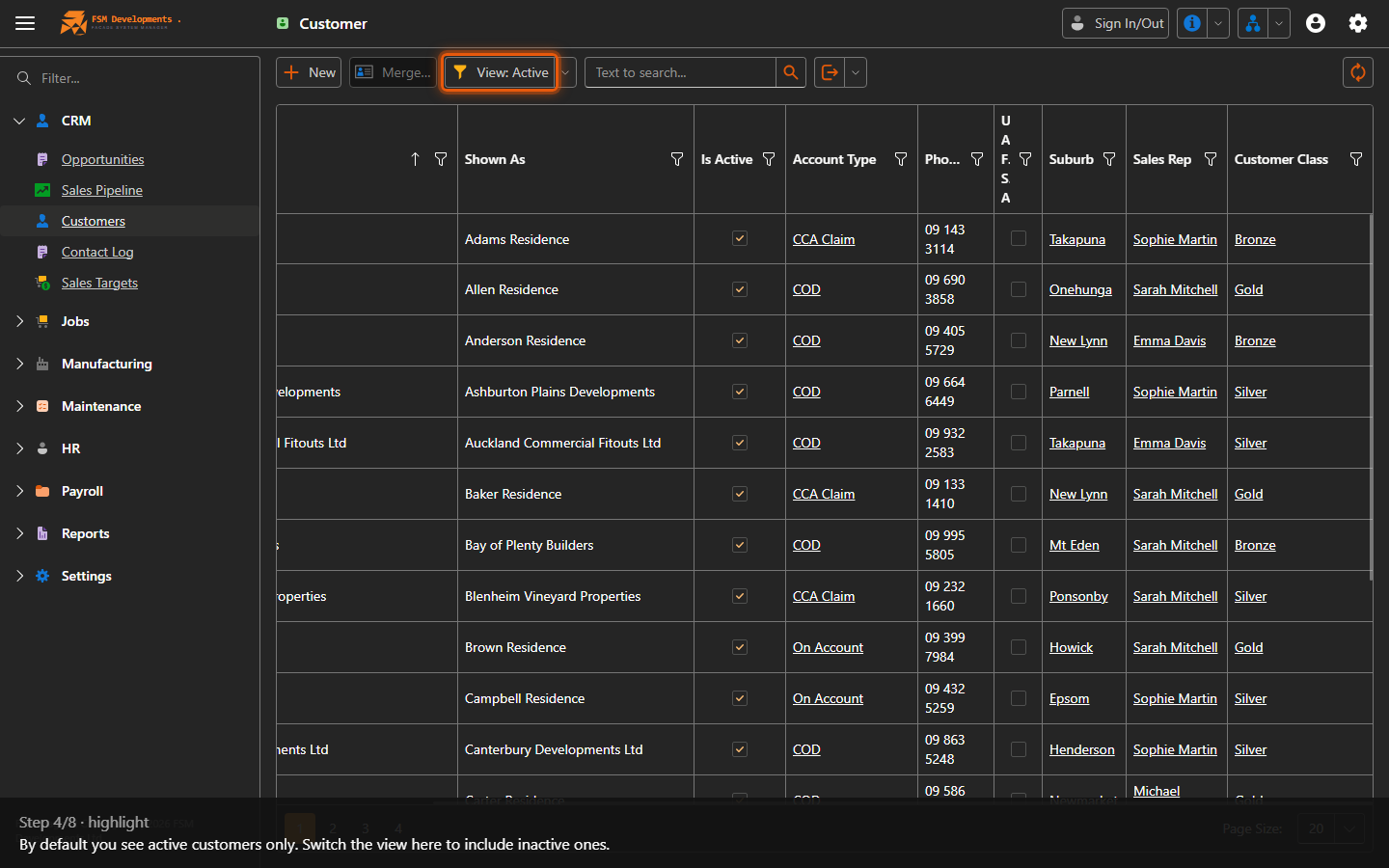Click the New customer button
The height and width of the screenshot is (868, 1389).
pos(309,72)
